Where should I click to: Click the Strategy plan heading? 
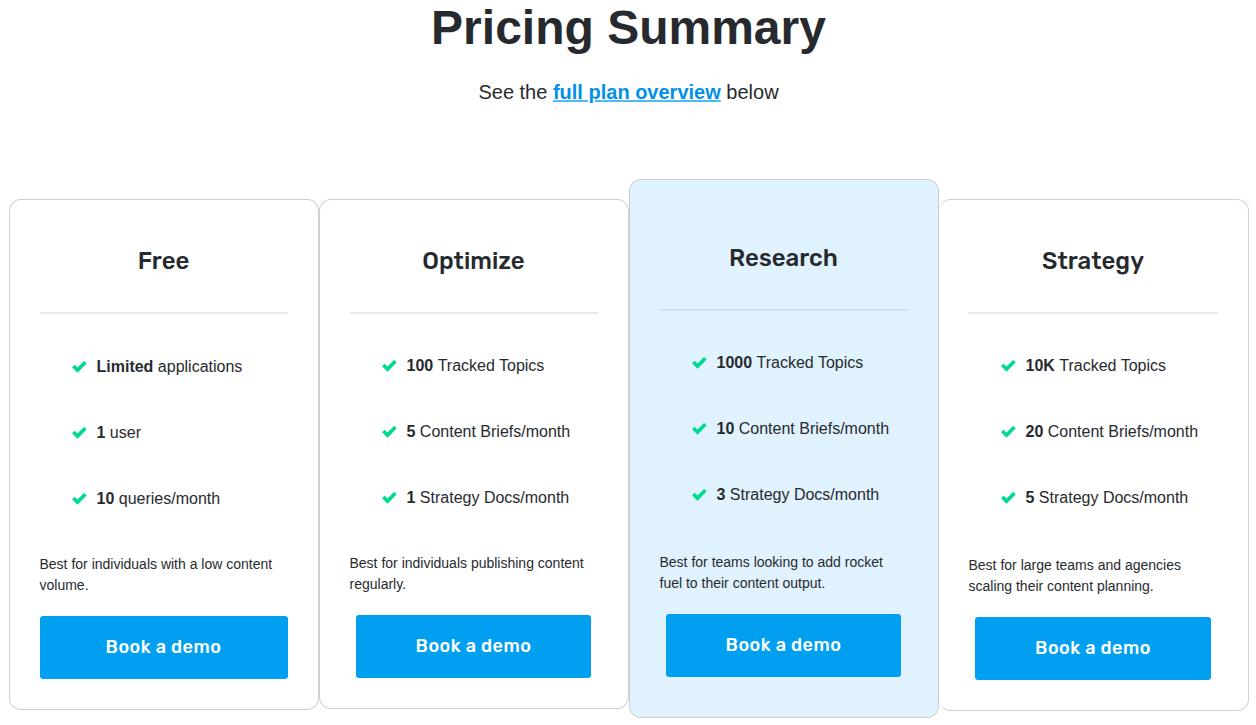pyautogui.click(x=1092, y=261)
